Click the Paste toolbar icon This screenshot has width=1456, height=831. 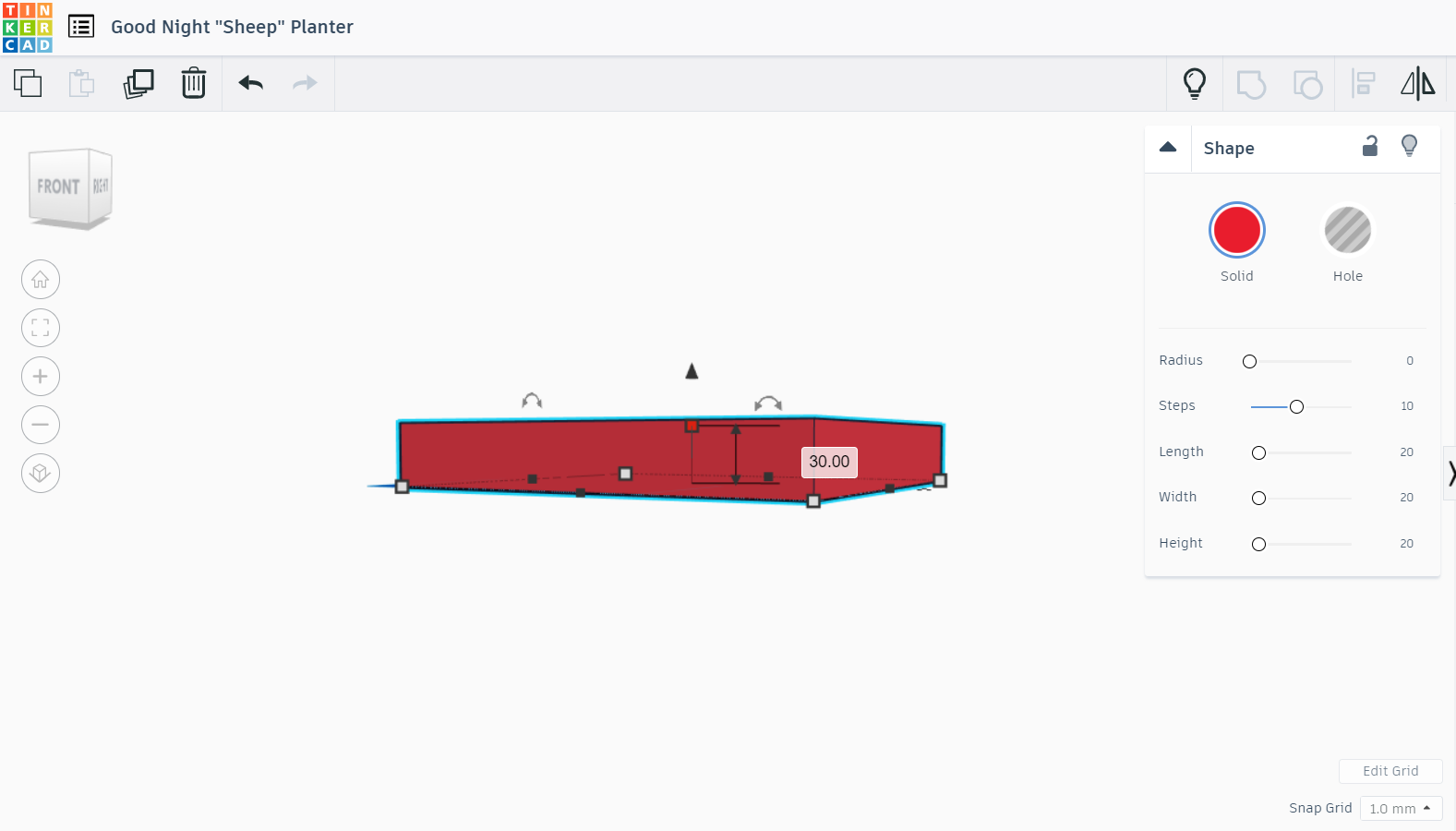(x=82, y=83)
